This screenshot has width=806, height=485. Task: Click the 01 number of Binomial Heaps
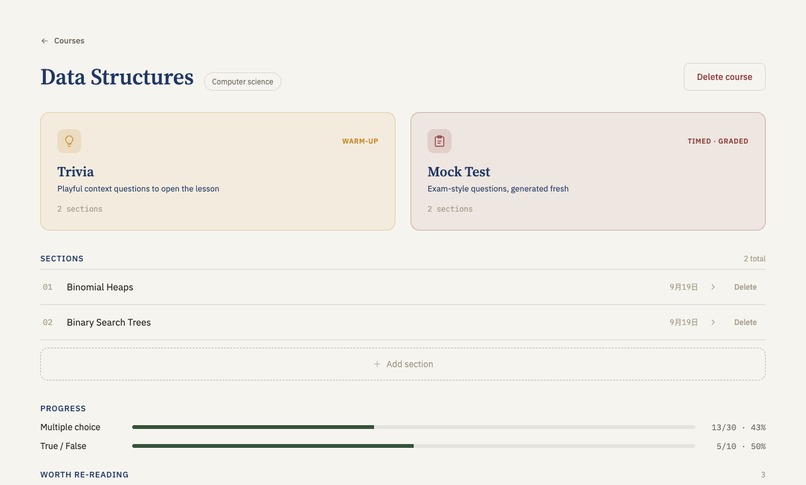click(x=47, y=287)
